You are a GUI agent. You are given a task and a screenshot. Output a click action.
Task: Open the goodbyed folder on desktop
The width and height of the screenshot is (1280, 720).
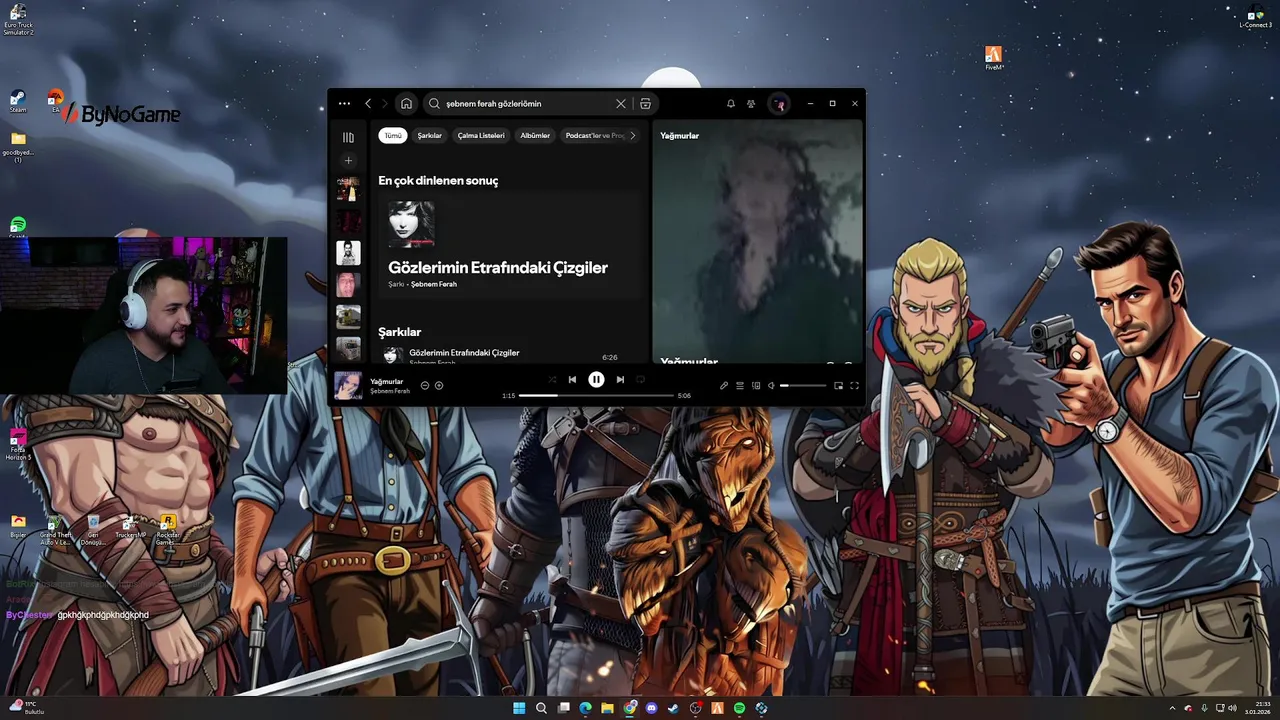point(18,146)
